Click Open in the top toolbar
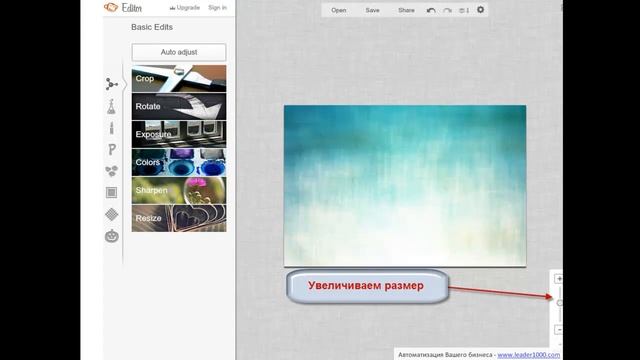 click(x=338, y=10)
